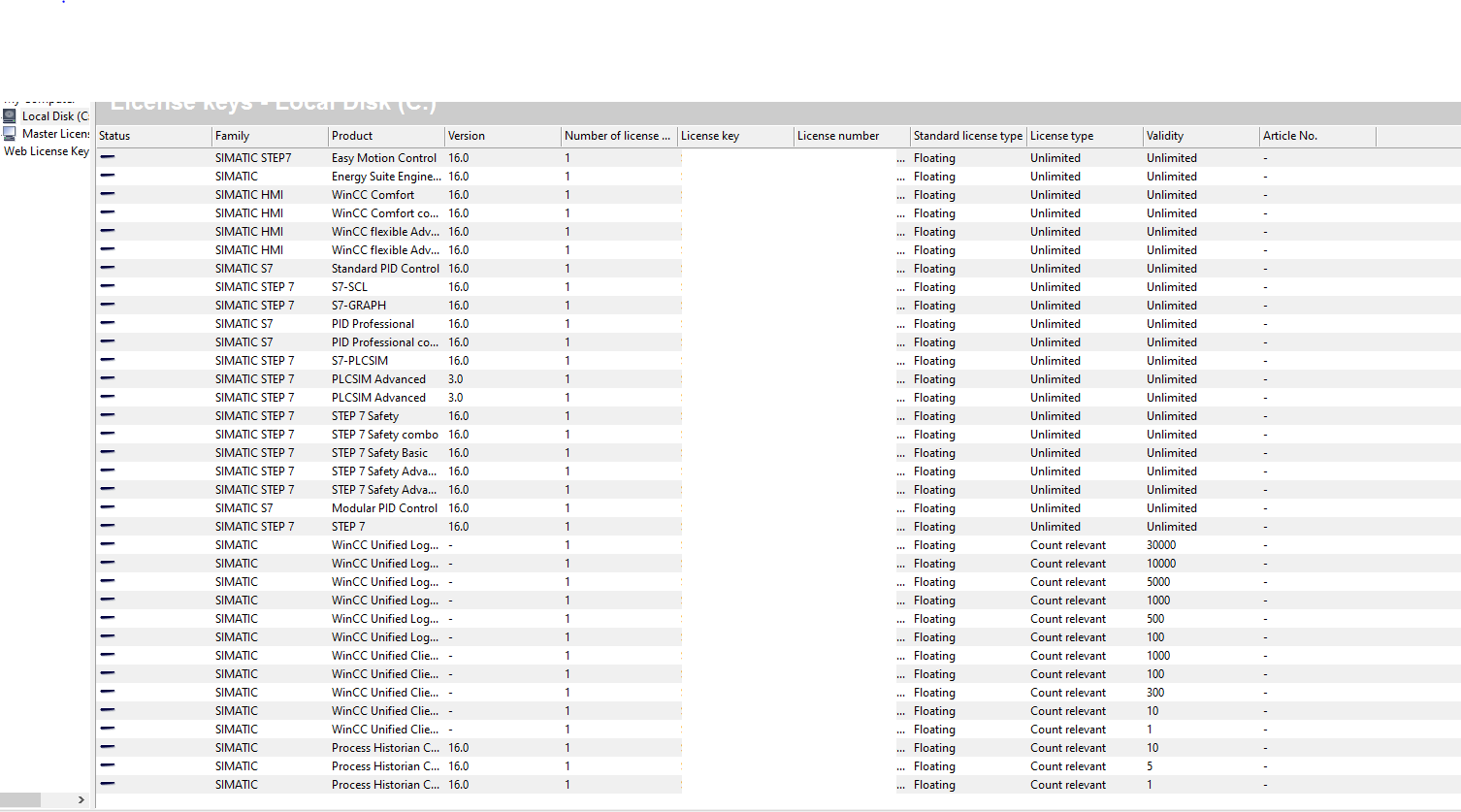The height and width of the screenshot is (812, 1461).
Task: Click status icon of row with validity 30000
Action: coord(107,544)
